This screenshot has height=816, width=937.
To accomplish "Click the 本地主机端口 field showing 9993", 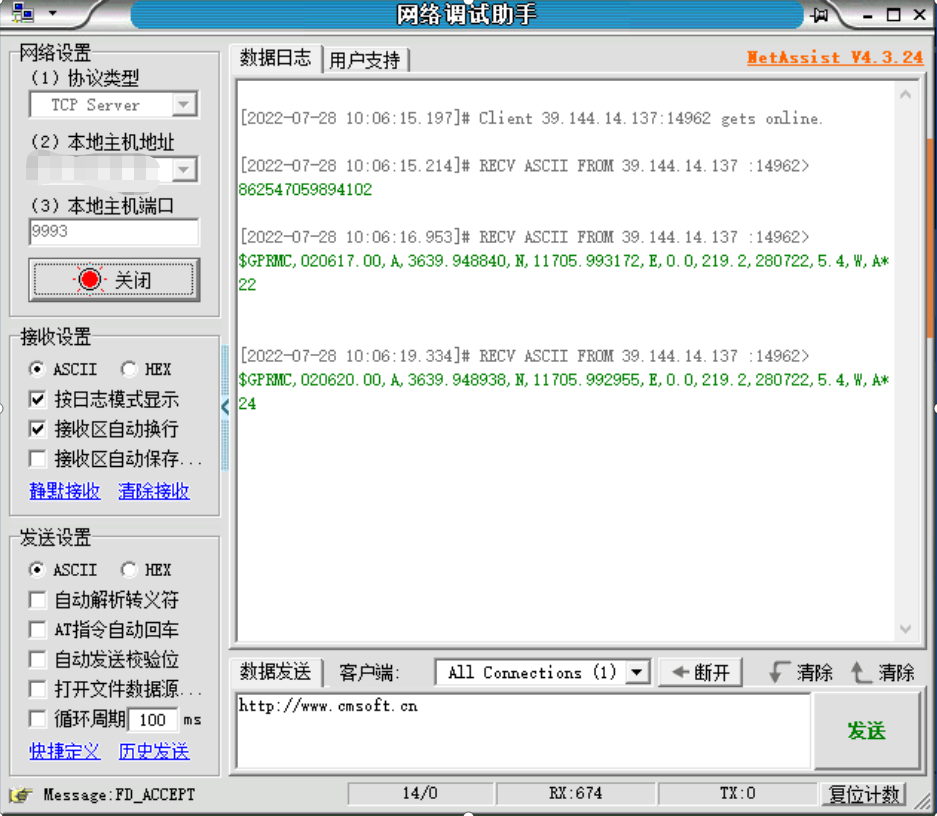I will tap(113, 232).
